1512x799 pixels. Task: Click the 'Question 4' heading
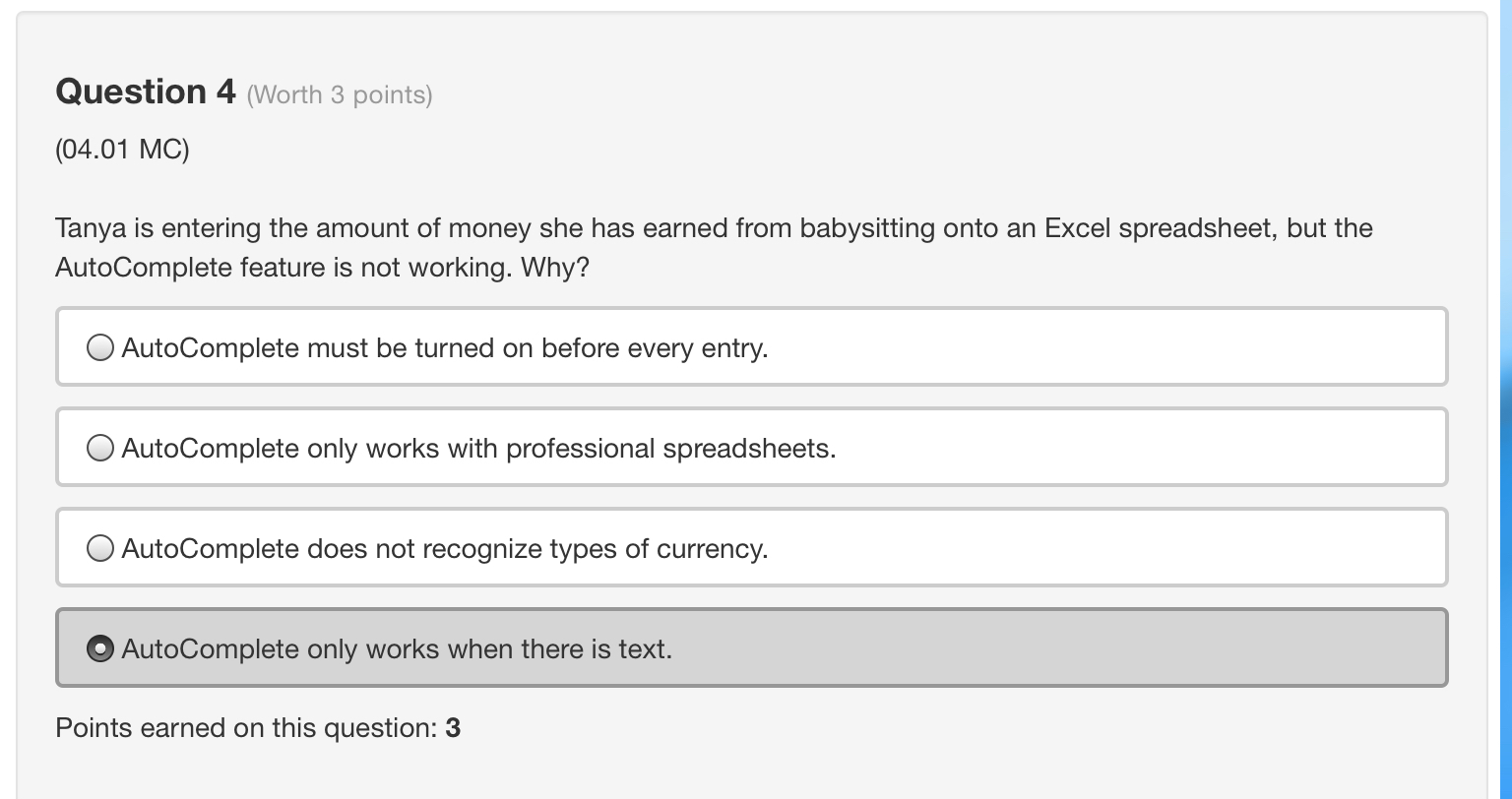[146, 92]
